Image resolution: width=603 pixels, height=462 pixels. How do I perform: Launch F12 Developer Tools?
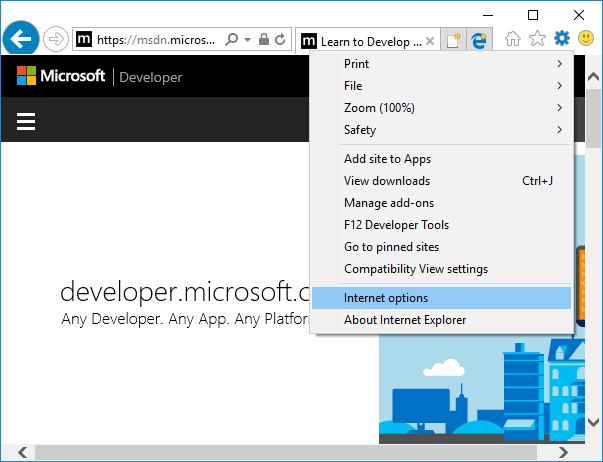pos(441,225)
